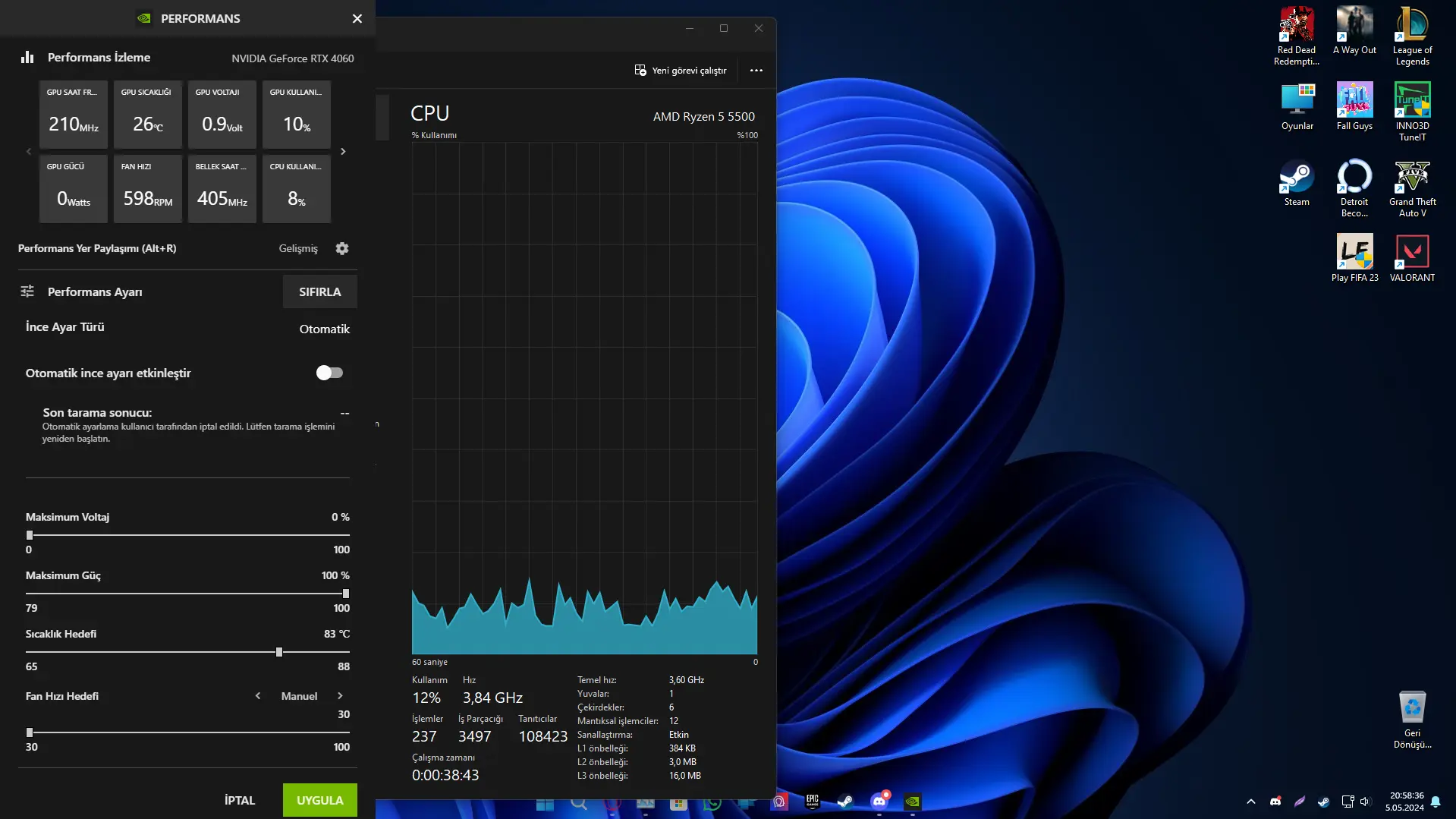The image size is (1456, 819).
Task: Select the Steam desktop shortcut
Action: (x=1297, y=182)
